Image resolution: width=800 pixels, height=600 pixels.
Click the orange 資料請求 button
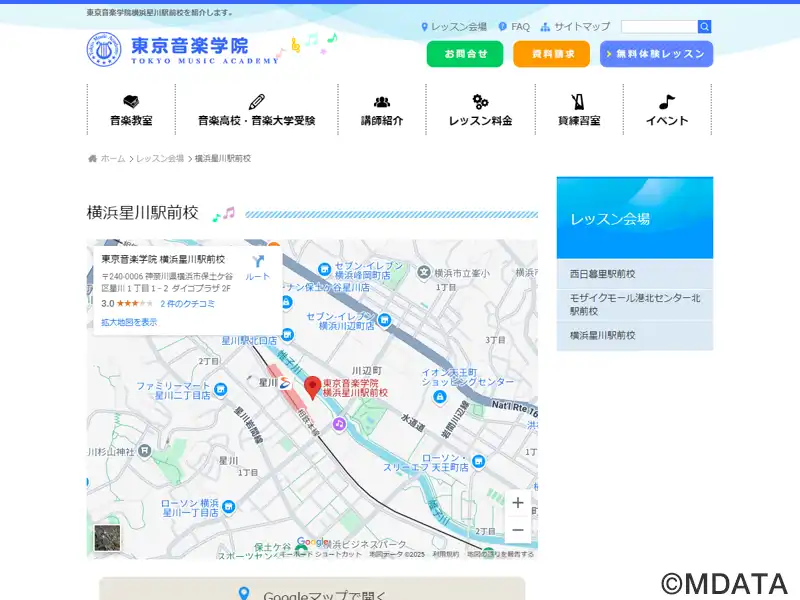pos(552,54)
